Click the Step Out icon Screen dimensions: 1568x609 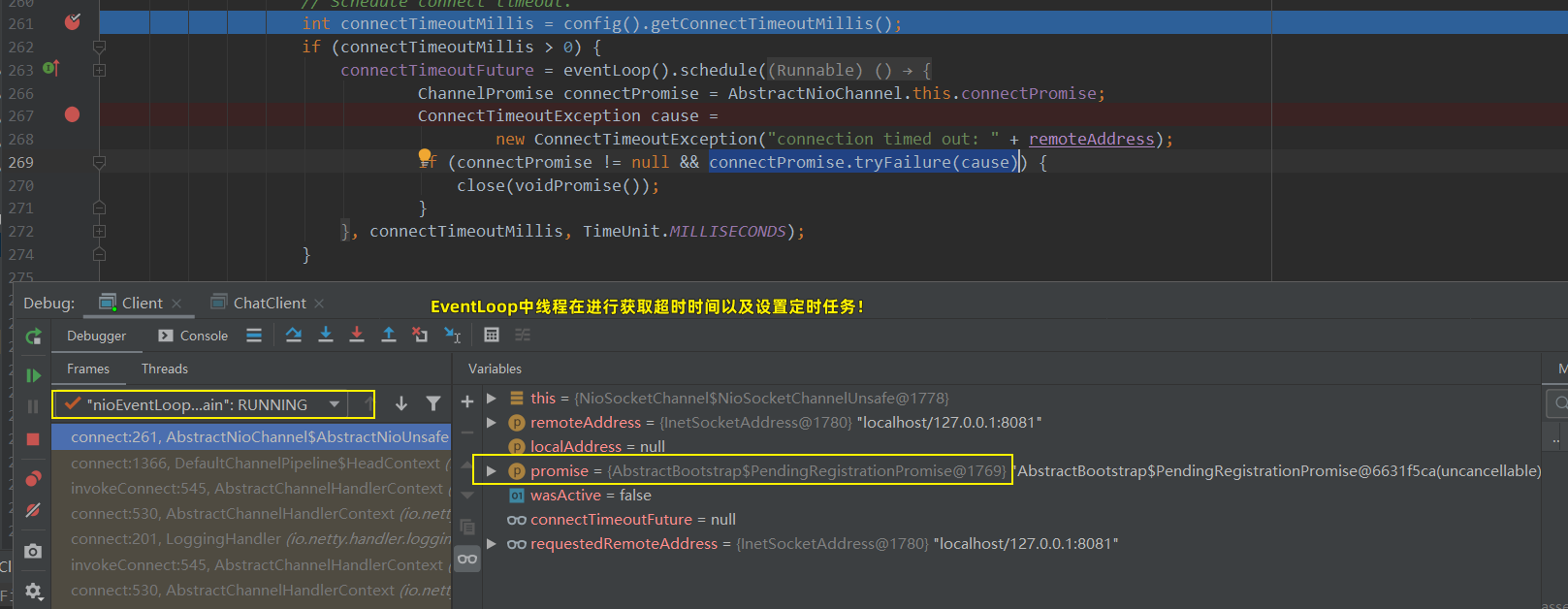tap(388, 335)
